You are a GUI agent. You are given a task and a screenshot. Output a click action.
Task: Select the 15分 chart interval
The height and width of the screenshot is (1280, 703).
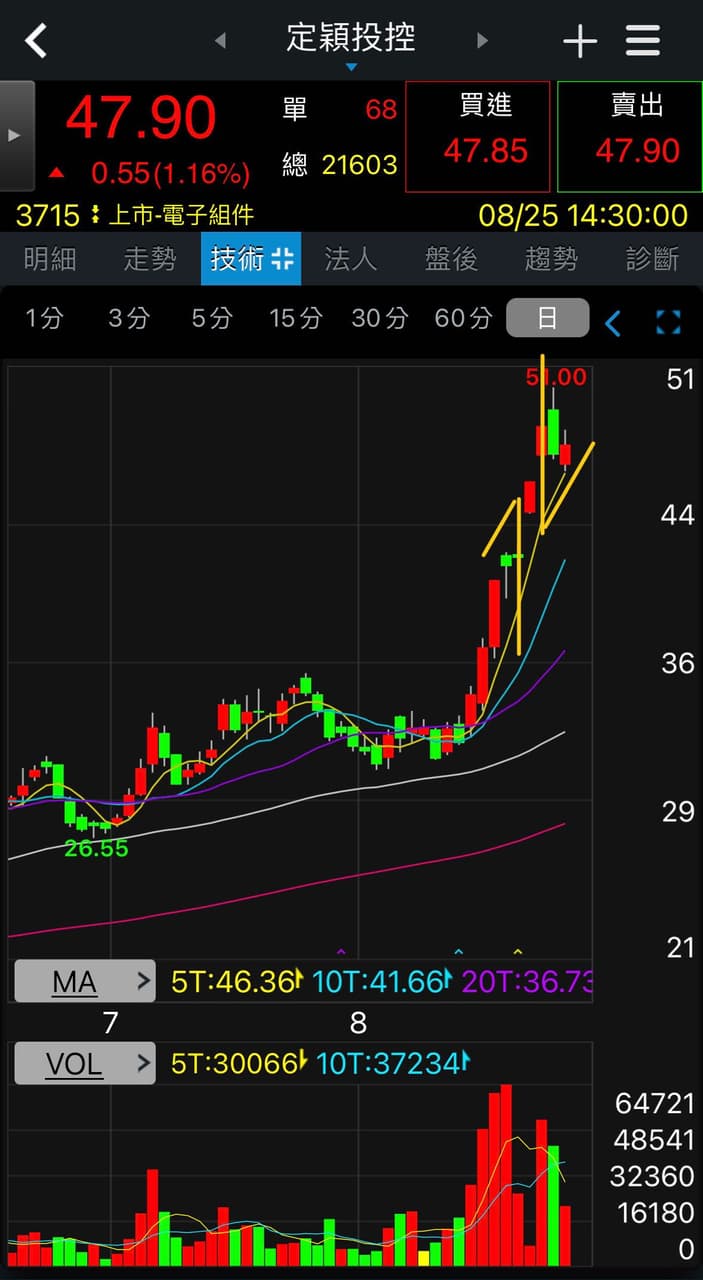296,318
